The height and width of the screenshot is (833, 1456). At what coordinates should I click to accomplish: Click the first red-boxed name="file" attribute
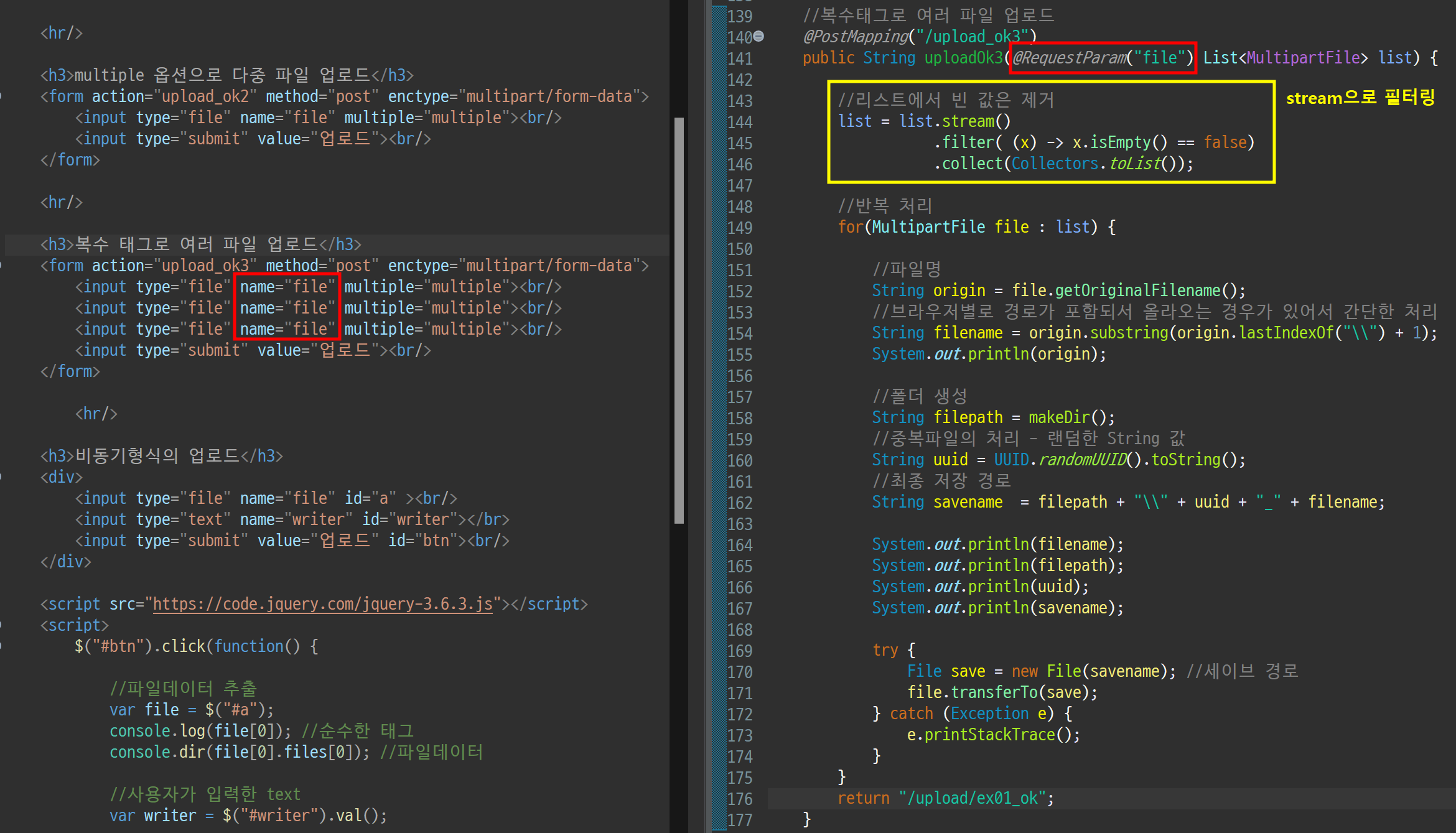286,287
